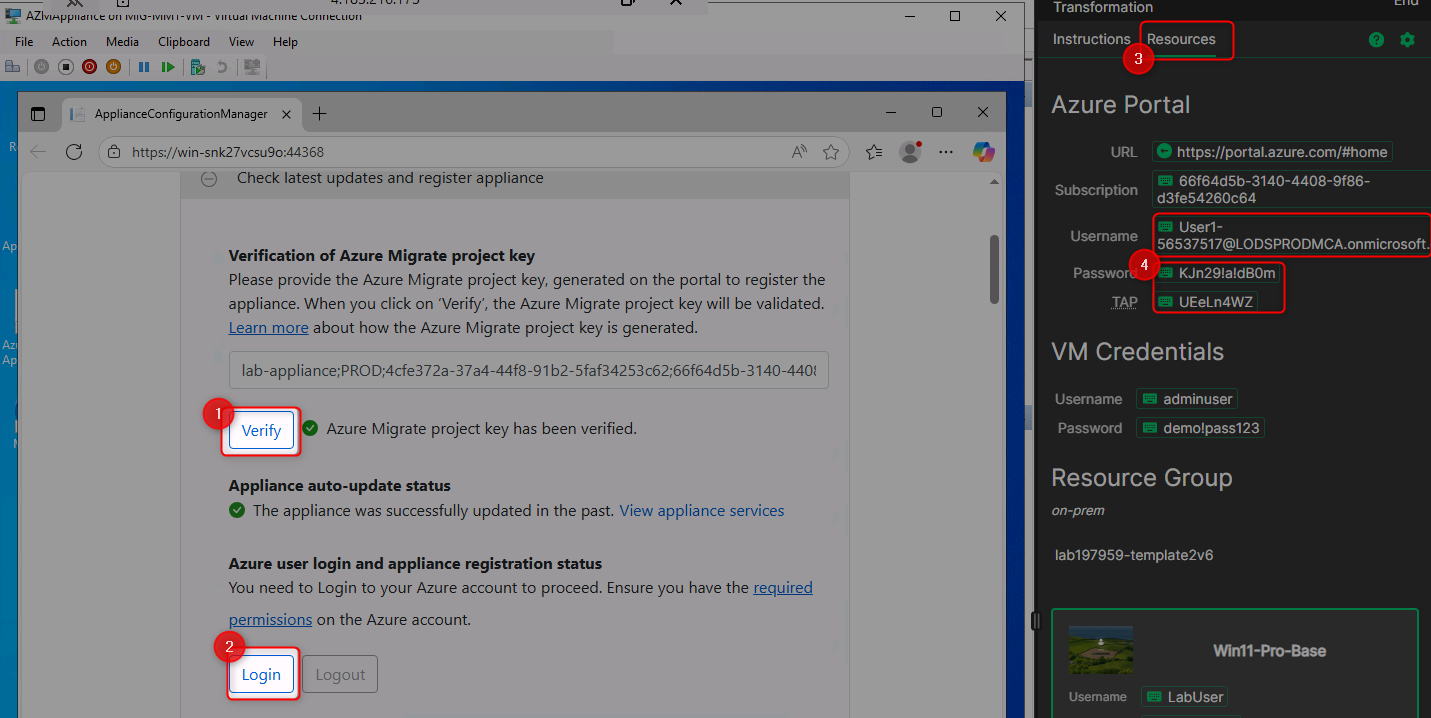Viewport: 1431px width, 718px height.
Task: Click resource group name 'lab197959-template2v6'
Action: [1135, 555]
